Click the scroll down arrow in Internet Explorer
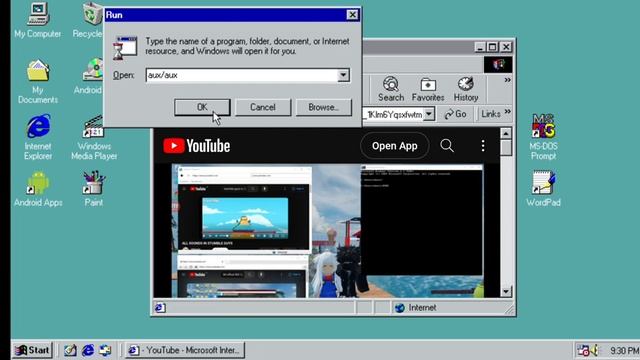 click(506, 291)
